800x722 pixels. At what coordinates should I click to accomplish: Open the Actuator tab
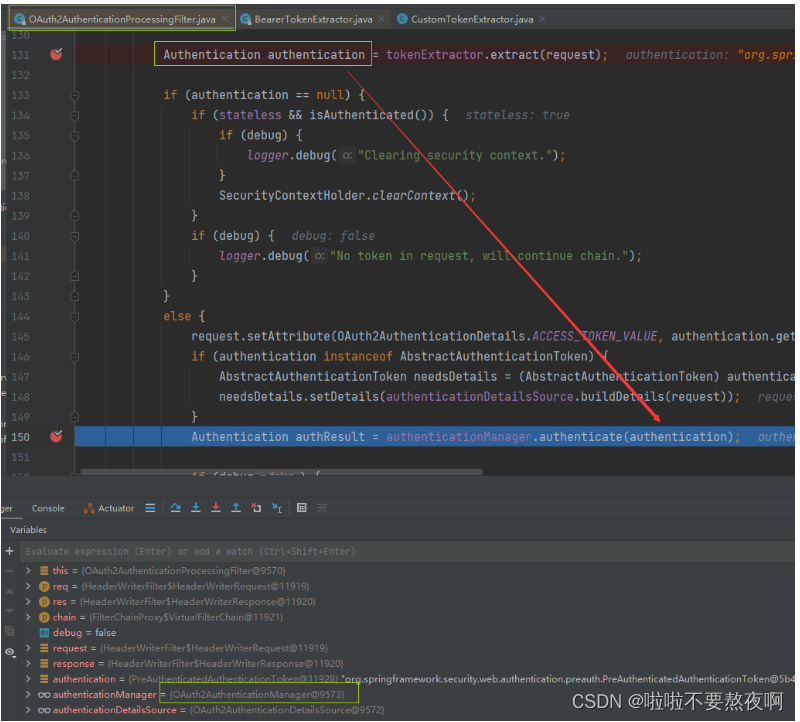(x=109, y=508)
